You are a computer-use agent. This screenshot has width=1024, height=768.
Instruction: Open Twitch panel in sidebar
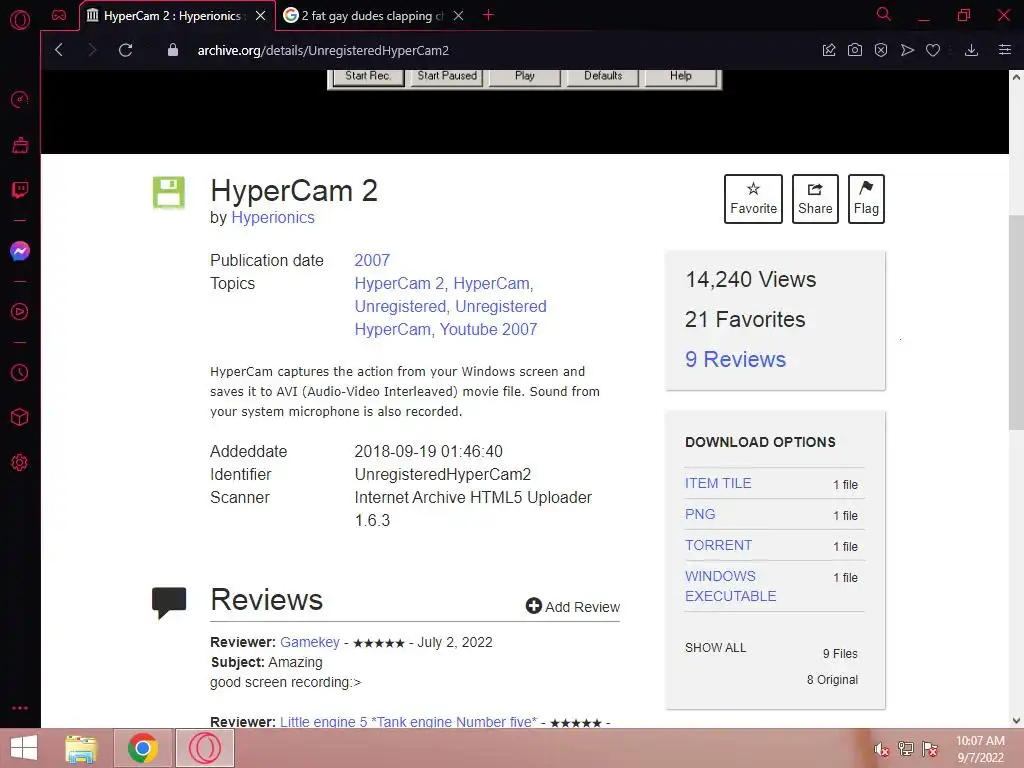point(20,189)
